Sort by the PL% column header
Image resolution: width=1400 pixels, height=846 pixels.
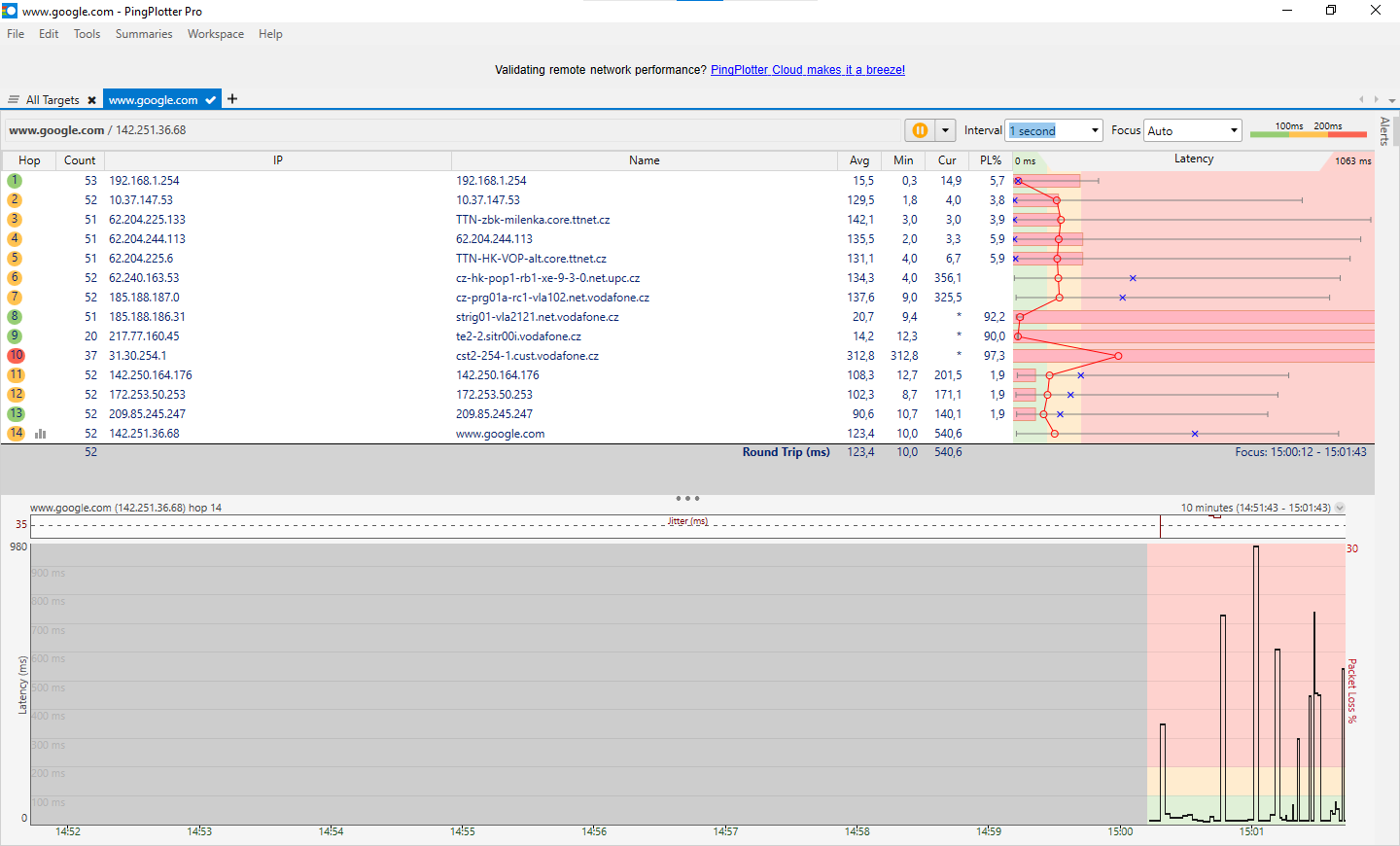point(990,160)
